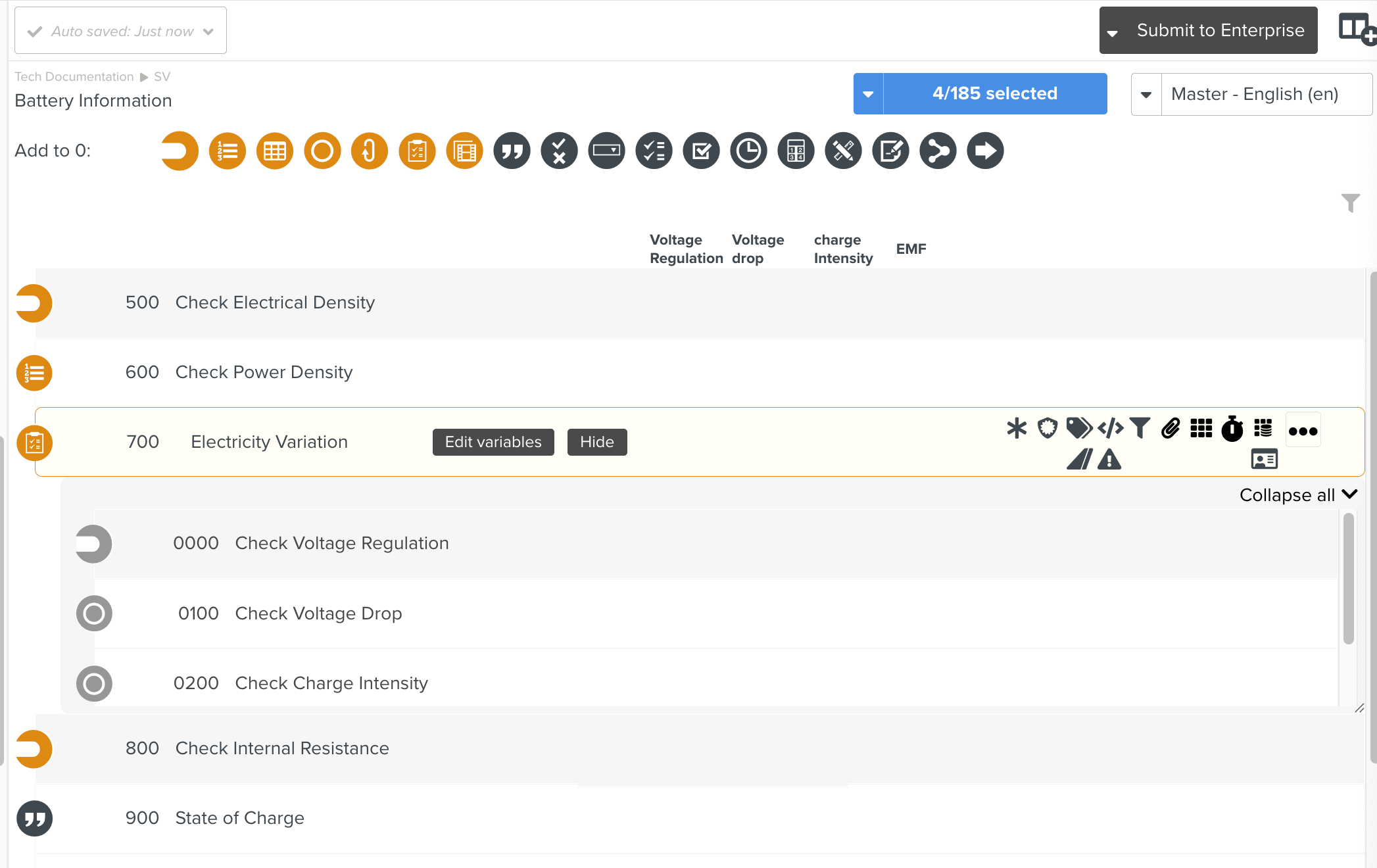1377x868 pixels.
Task: Click the paperclip attachment icon on row 700
Action: [1171, 429]
